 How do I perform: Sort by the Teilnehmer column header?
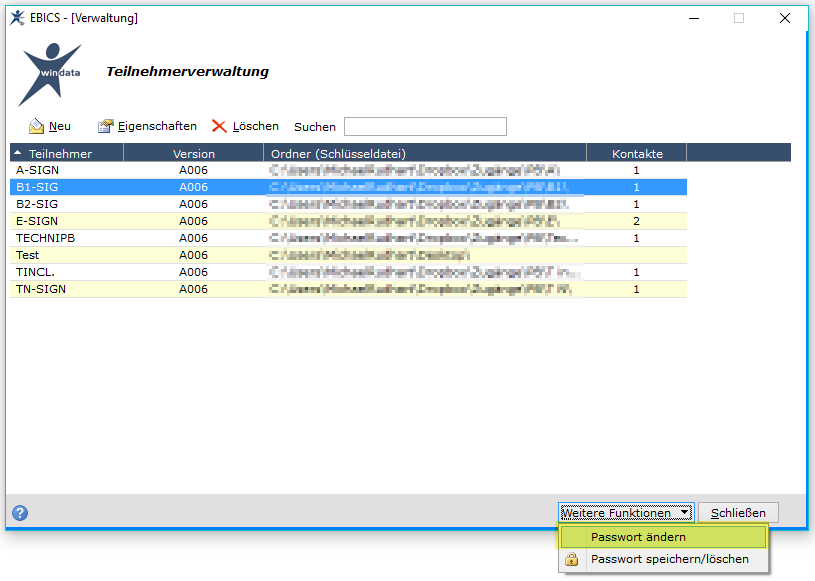point(67,153)
